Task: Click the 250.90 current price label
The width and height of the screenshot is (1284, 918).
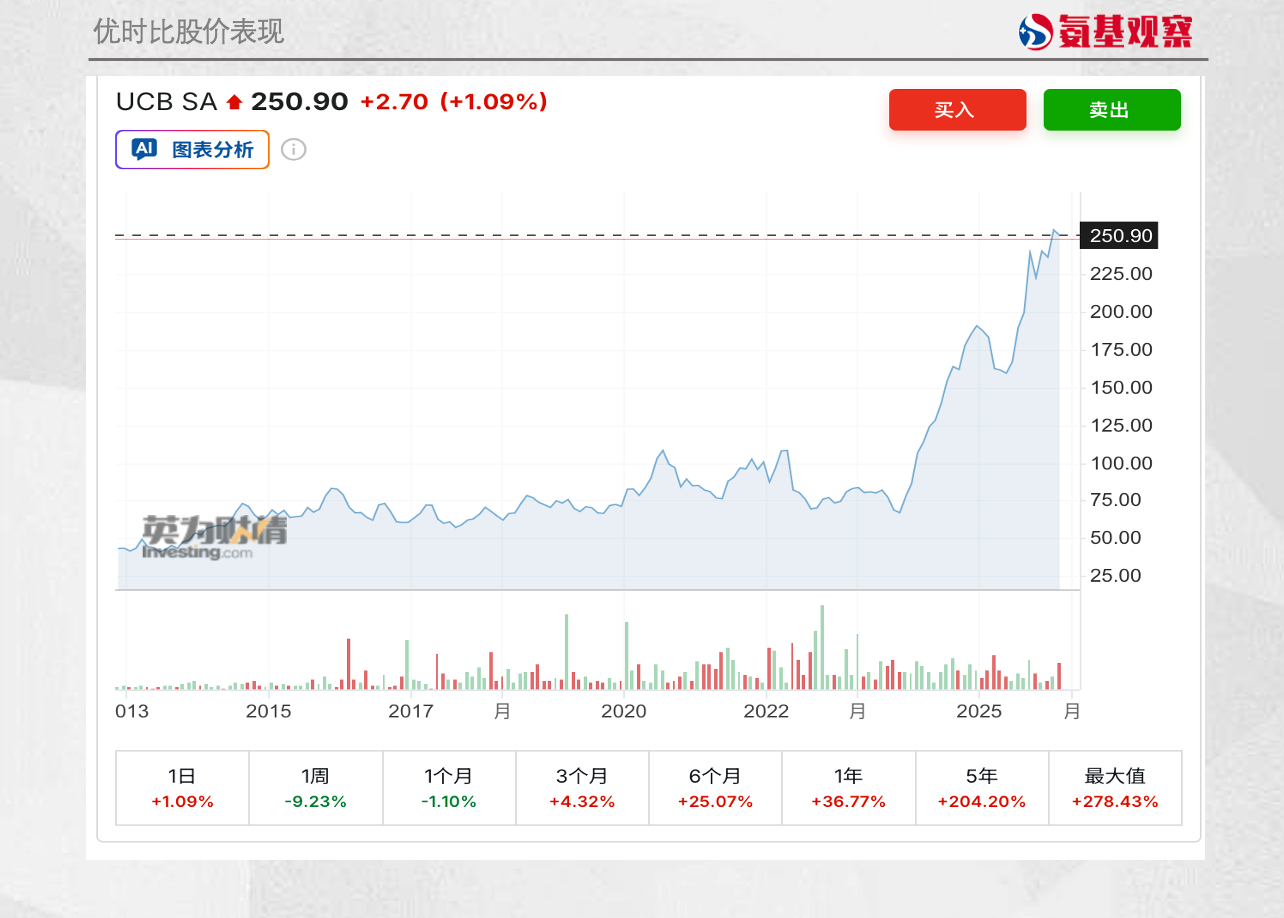Action: [x=1121, y=237]
